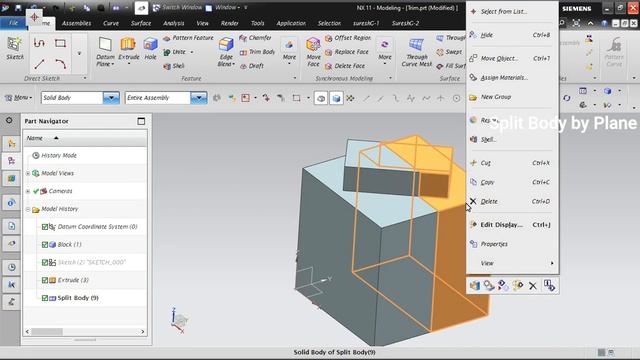The width and height of the screenshot is (640, 360).
Task: Open the File tab
Action: 13,23
